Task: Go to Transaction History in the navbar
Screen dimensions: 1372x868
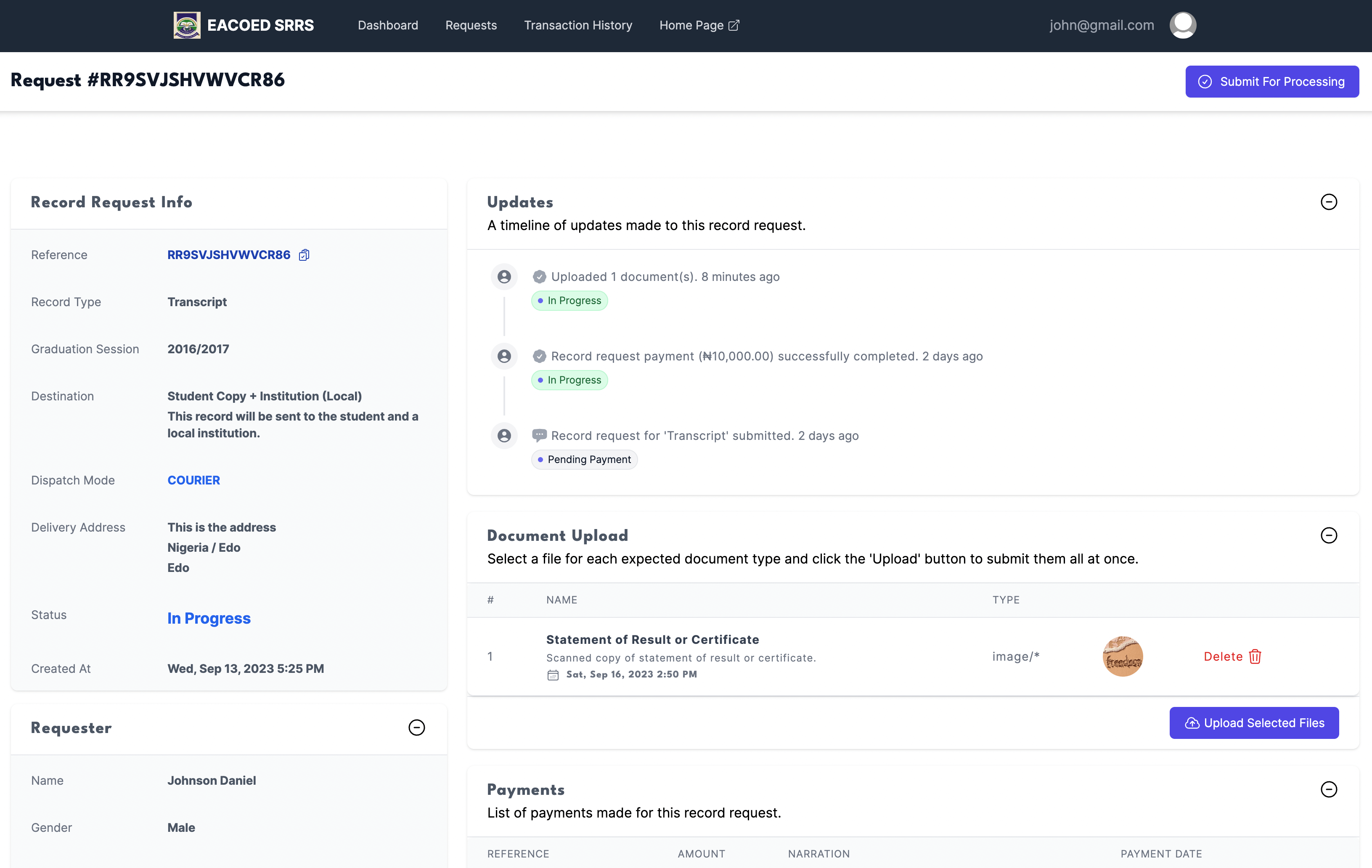Action: pyautogui.click(x=578, y=25)
